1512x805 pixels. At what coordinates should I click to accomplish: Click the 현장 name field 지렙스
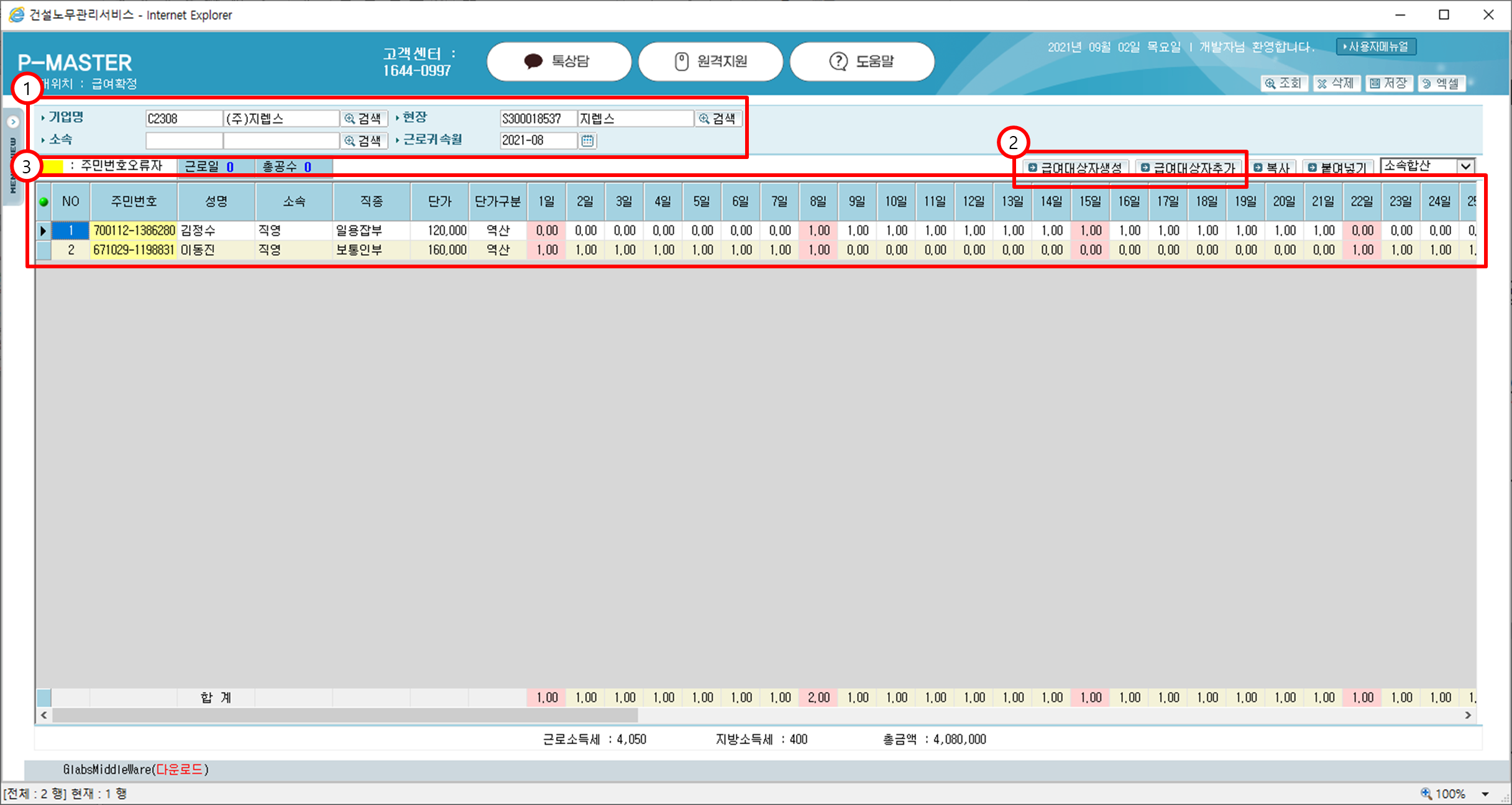[636, 119]
